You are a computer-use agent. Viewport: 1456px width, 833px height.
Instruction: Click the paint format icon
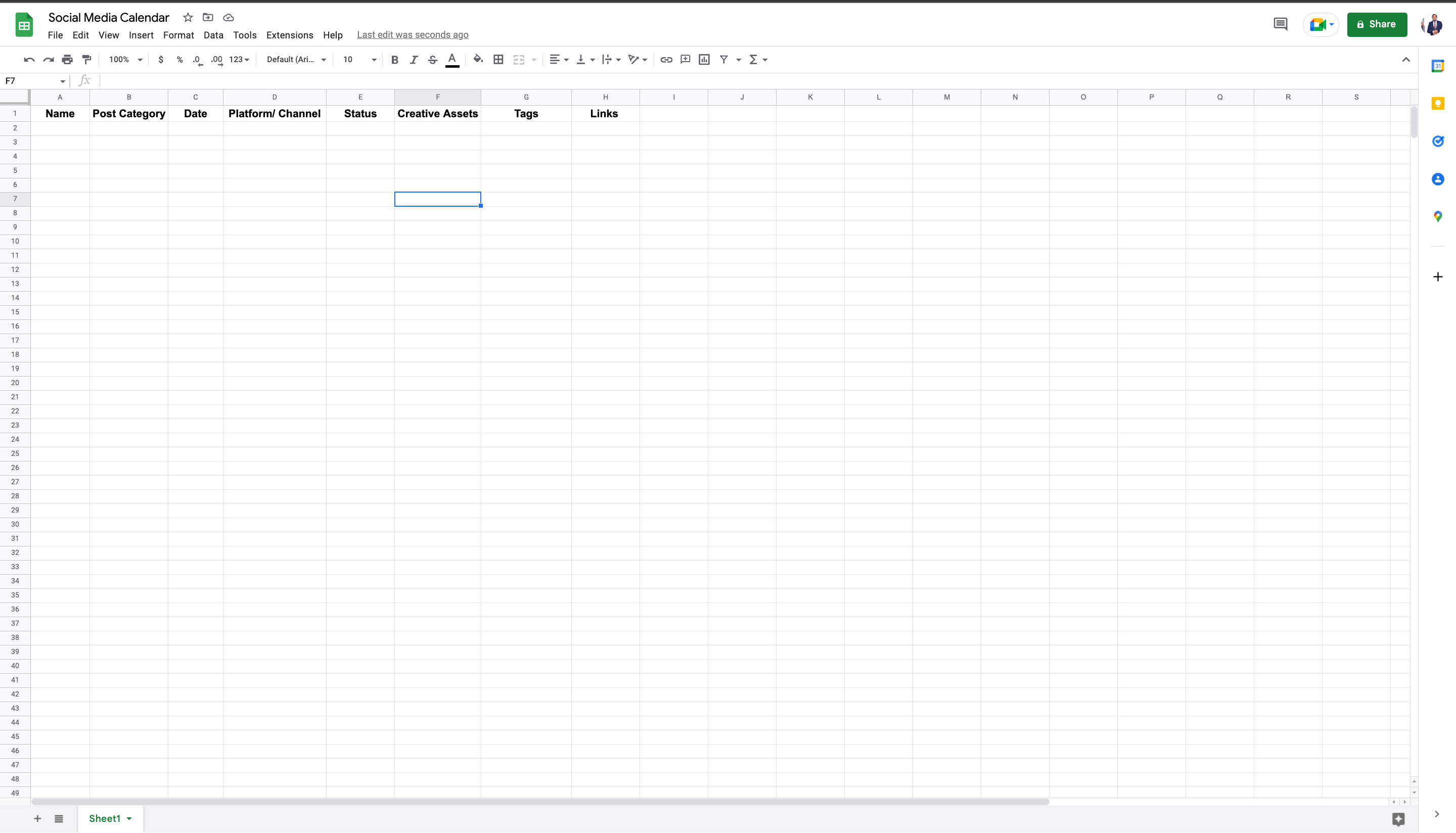click(87, 60)
